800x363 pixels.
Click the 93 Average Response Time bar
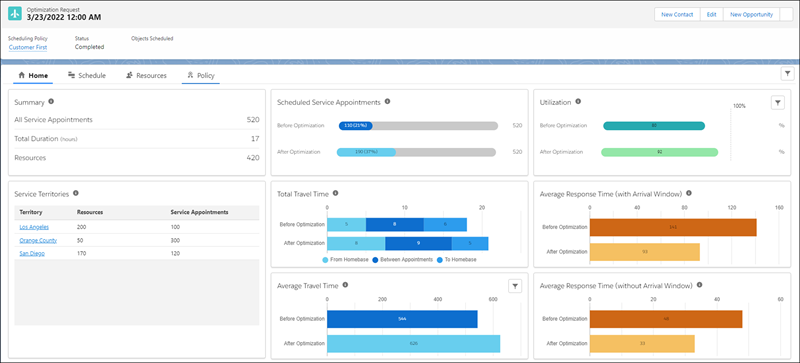click(x=645, y=252)
